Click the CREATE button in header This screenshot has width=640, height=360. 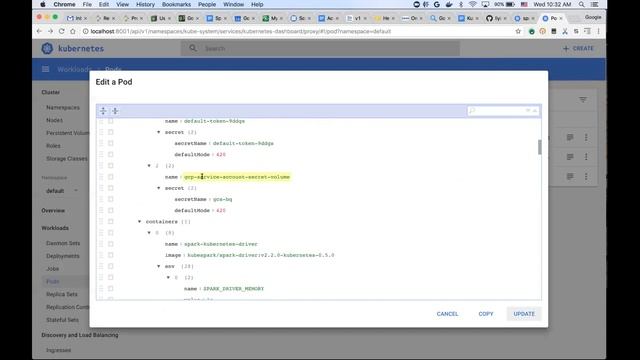click(578, 48)
